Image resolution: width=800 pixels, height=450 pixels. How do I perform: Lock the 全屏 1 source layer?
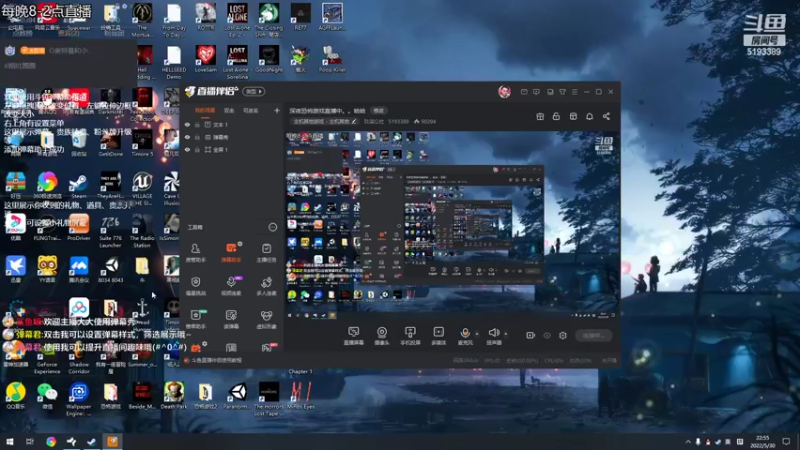(197, 150)
